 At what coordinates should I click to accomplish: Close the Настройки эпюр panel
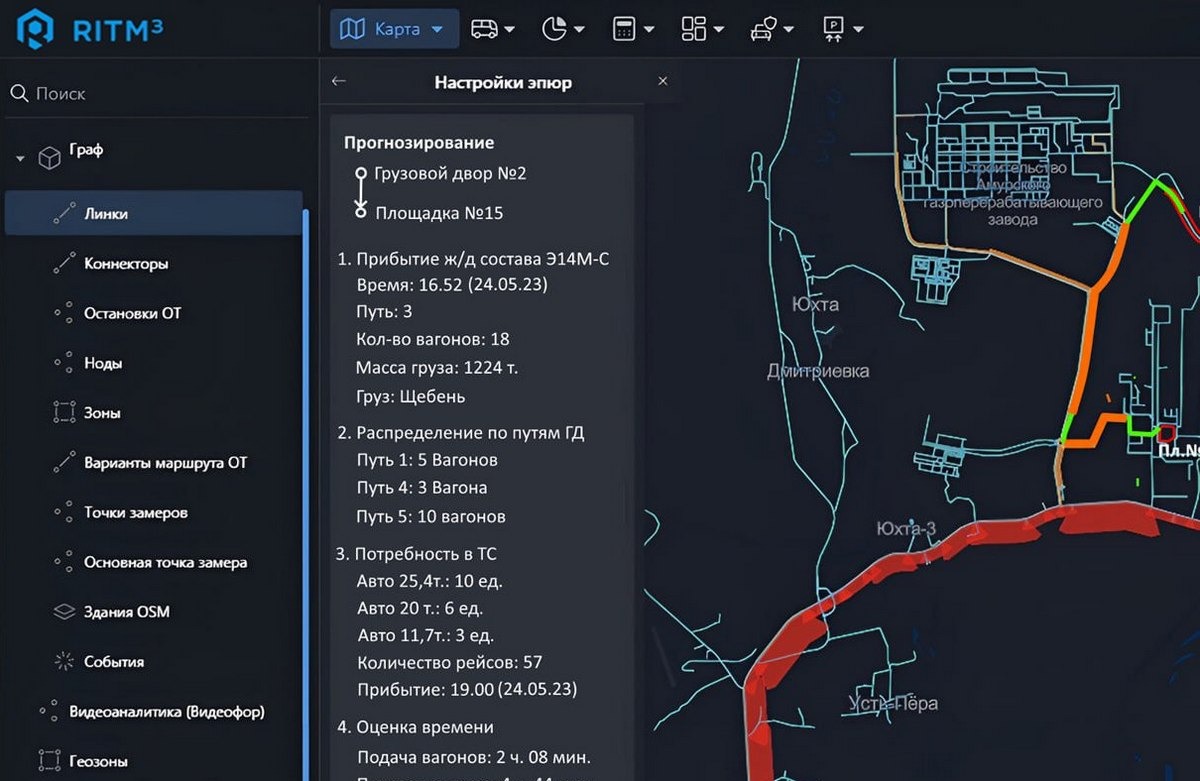point(662,82)
